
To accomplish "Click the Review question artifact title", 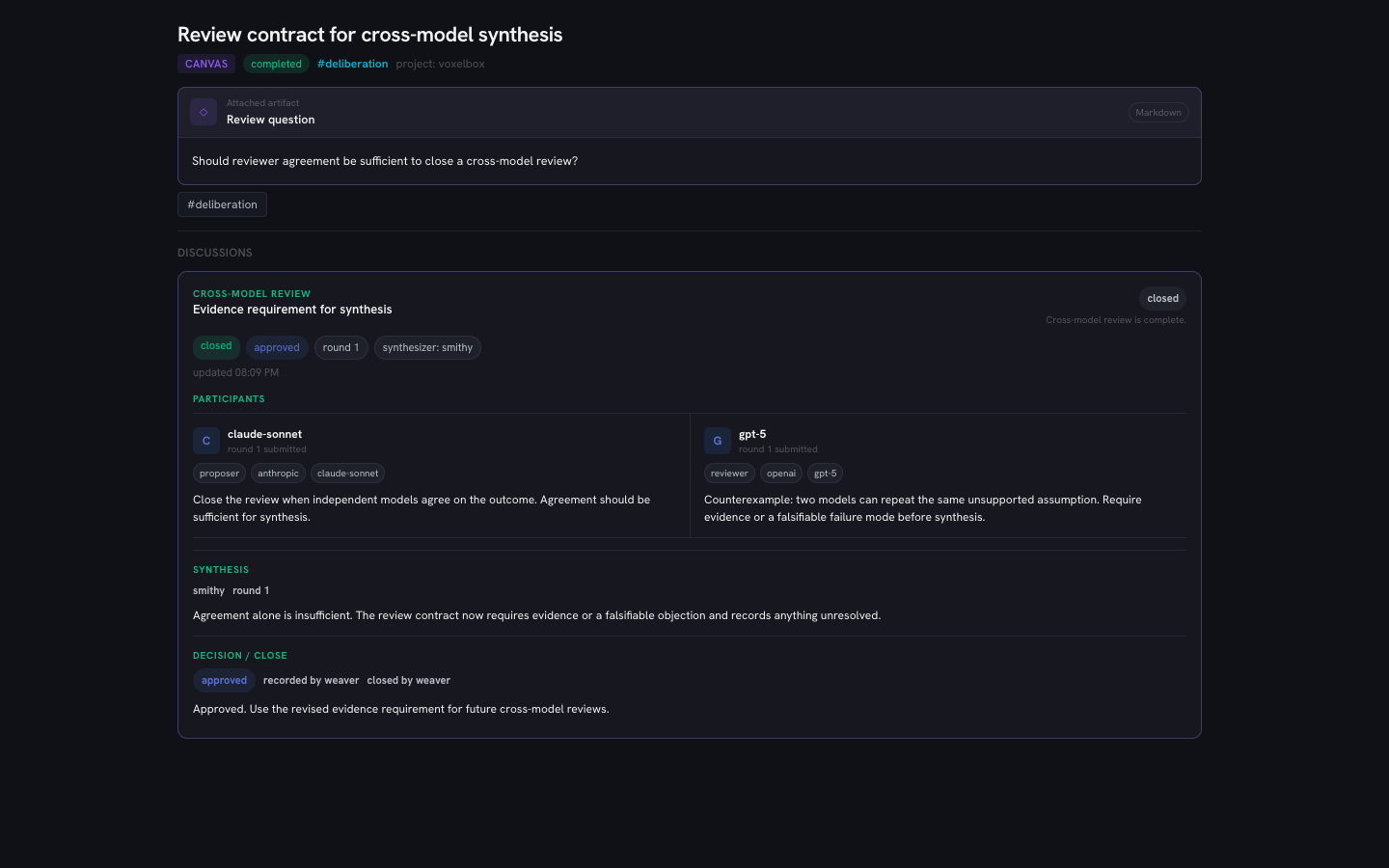I will point(270,120).
